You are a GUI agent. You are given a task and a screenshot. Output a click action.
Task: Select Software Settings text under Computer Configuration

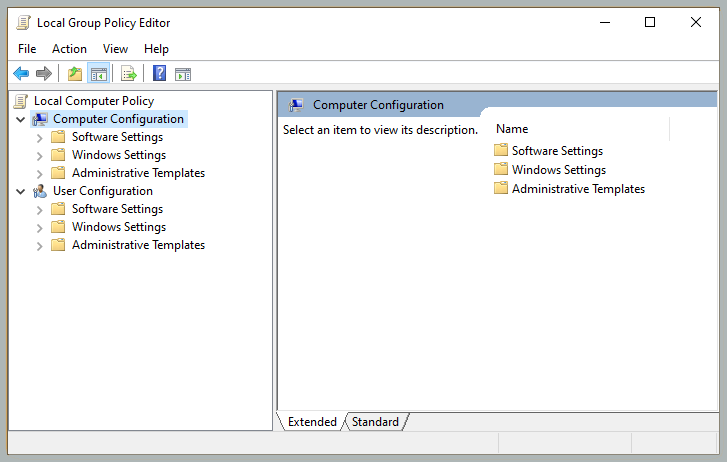click(x=117, y=137)
